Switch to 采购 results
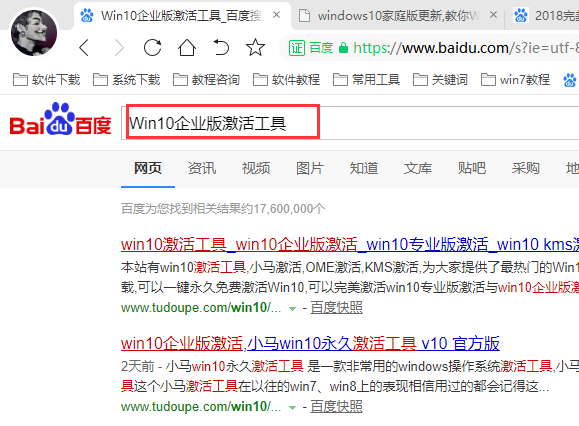 (525, 168)
